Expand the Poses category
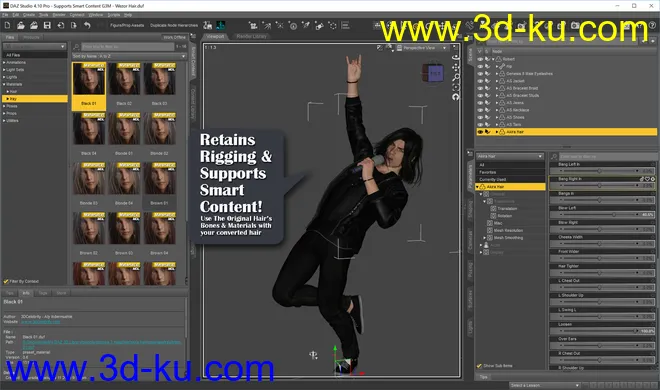This screenshot has height=390, width=660. [4, 106]
